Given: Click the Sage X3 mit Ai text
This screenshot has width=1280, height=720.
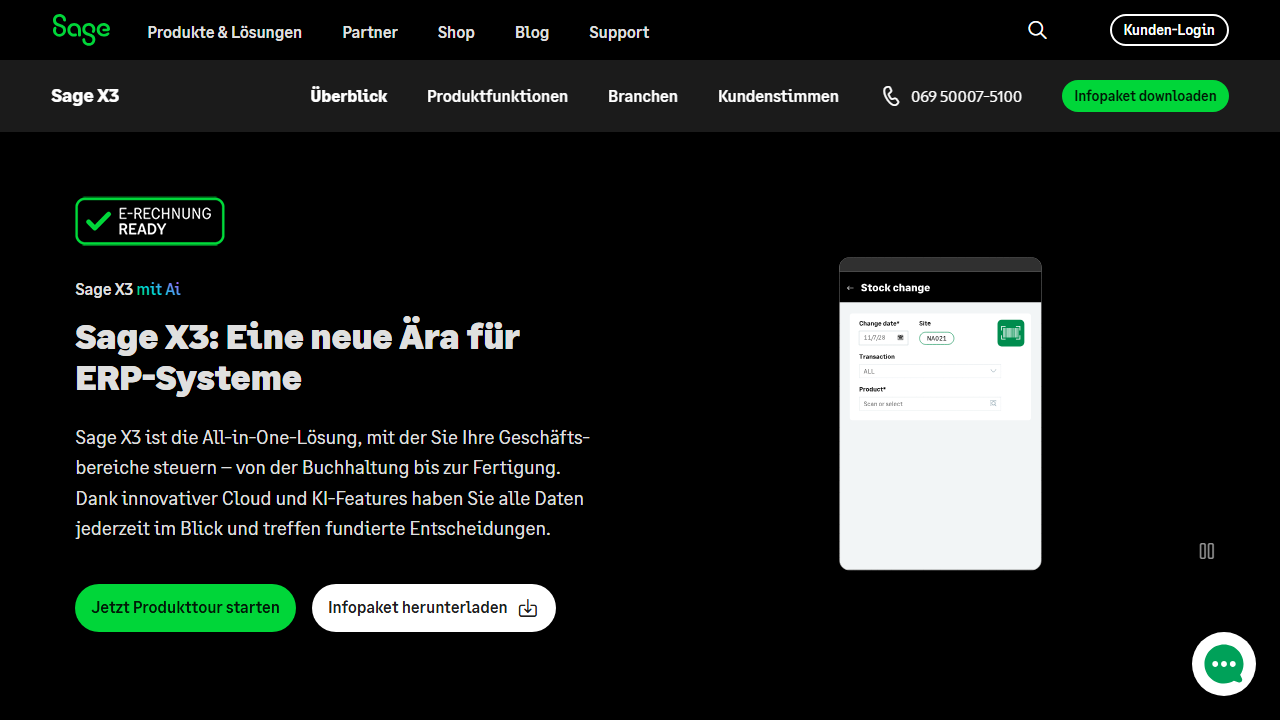Looking at the screenshot, I should pyautogui.click(x=128, y=289).
